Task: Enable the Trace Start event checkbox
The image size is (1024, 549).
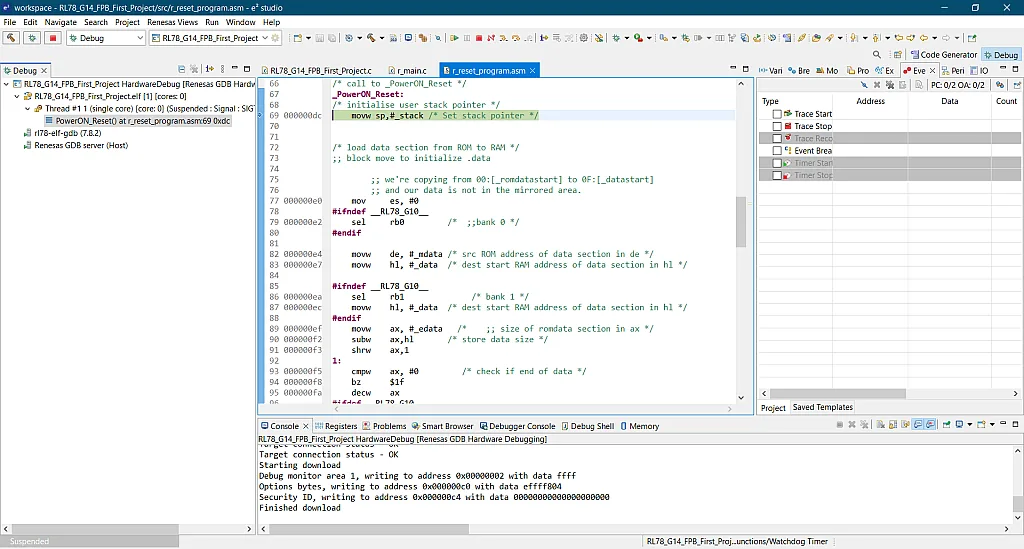Action: click(x=777, y=114)
